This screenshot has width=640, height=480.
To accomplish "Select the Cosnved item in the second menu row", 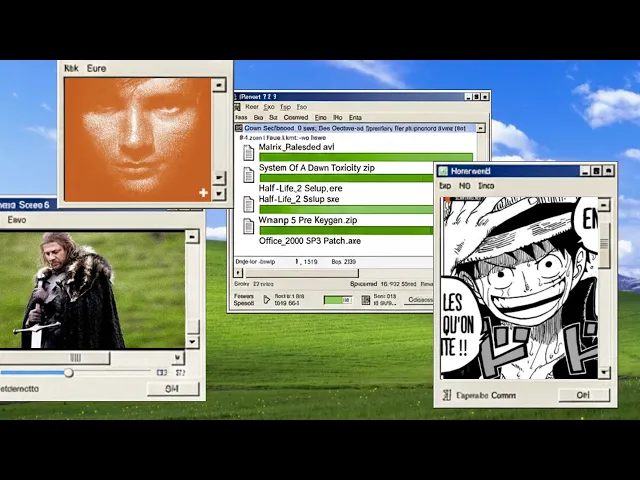I will coord(296,118).
